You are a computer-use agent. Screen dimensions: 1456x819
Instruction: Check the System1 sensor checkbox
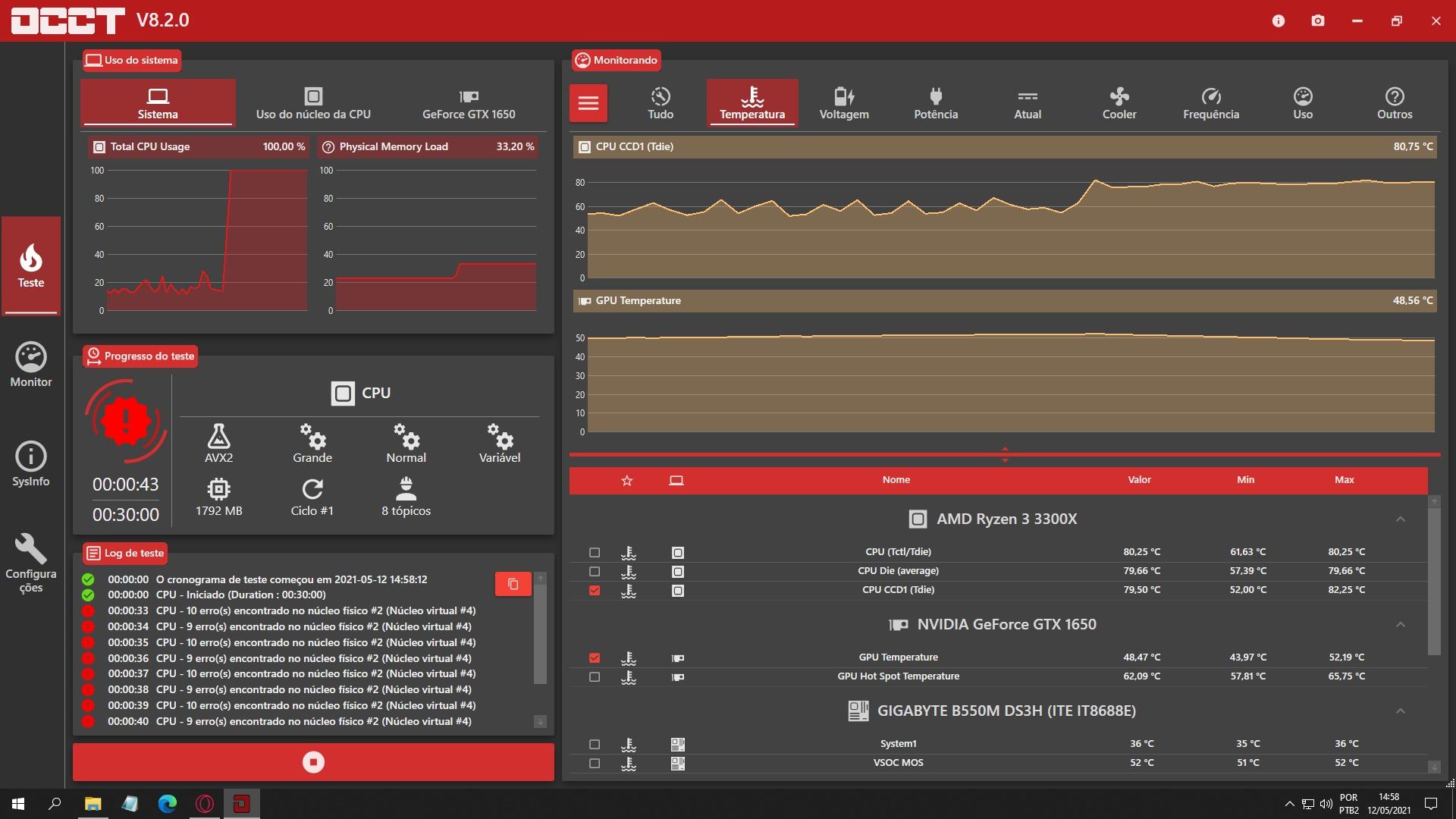point(595,745)
